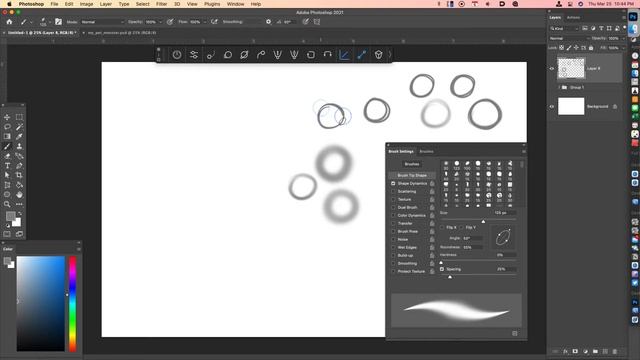Click the power icon in floating plugin toolbar
640x360 pixels.
point(177,55)
